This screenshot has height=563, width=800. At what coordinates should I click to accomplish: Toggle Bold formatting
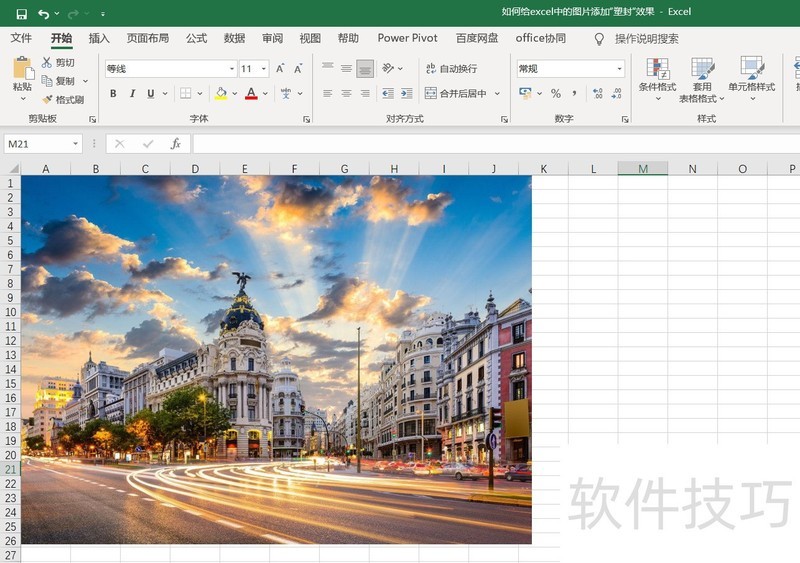pos(113,93)
